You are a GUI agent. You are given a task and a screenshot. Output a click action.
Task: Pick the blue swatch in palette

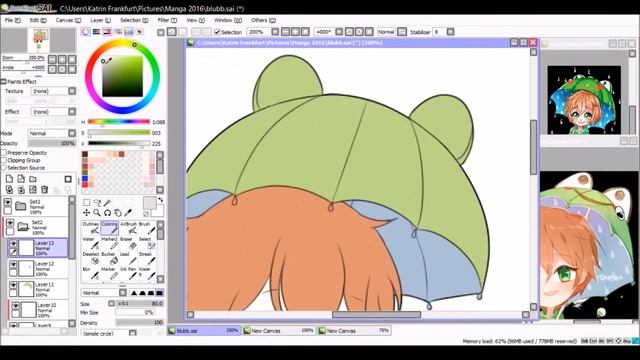85,178
